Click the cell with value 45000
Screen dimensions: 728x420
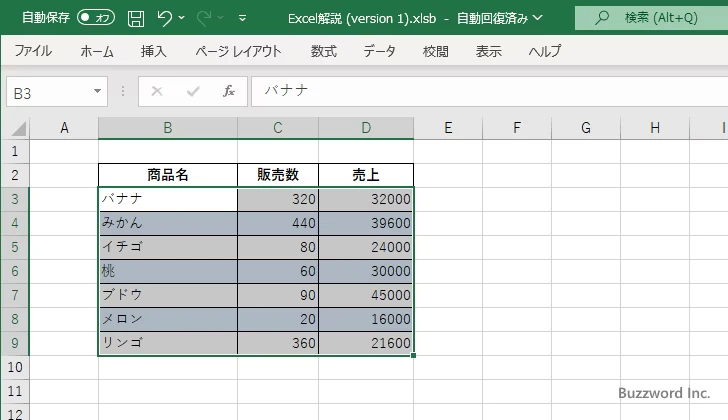pyautogui.click(x=366, y=295)
